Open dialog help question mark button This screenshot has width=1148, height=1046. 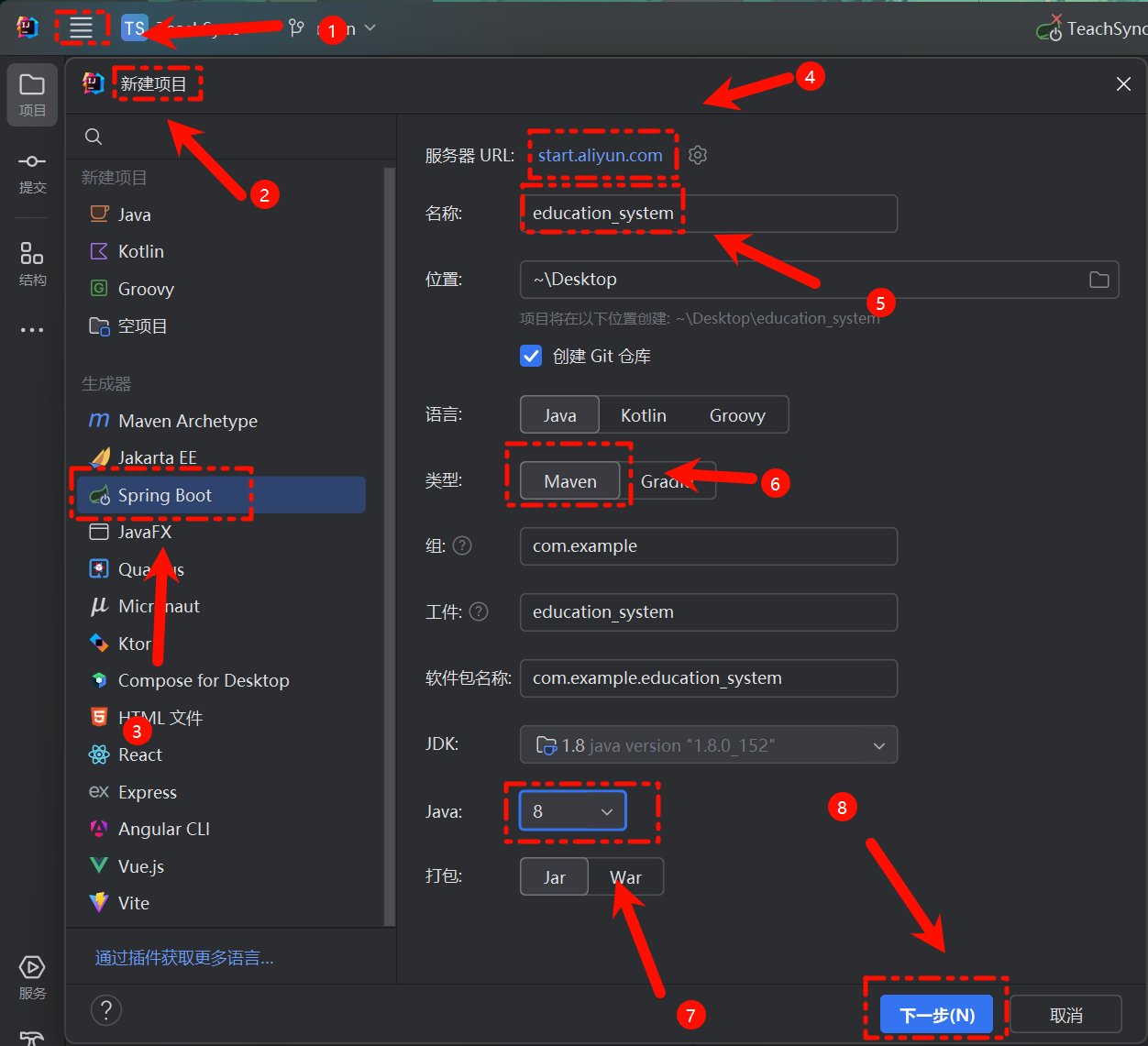pyautogui.click(x=106, y=1010)
